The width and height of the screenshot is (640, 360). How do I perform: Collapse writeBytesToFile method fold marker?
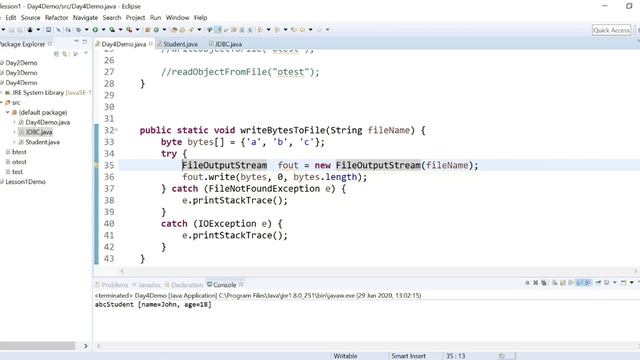coord(116,130)
